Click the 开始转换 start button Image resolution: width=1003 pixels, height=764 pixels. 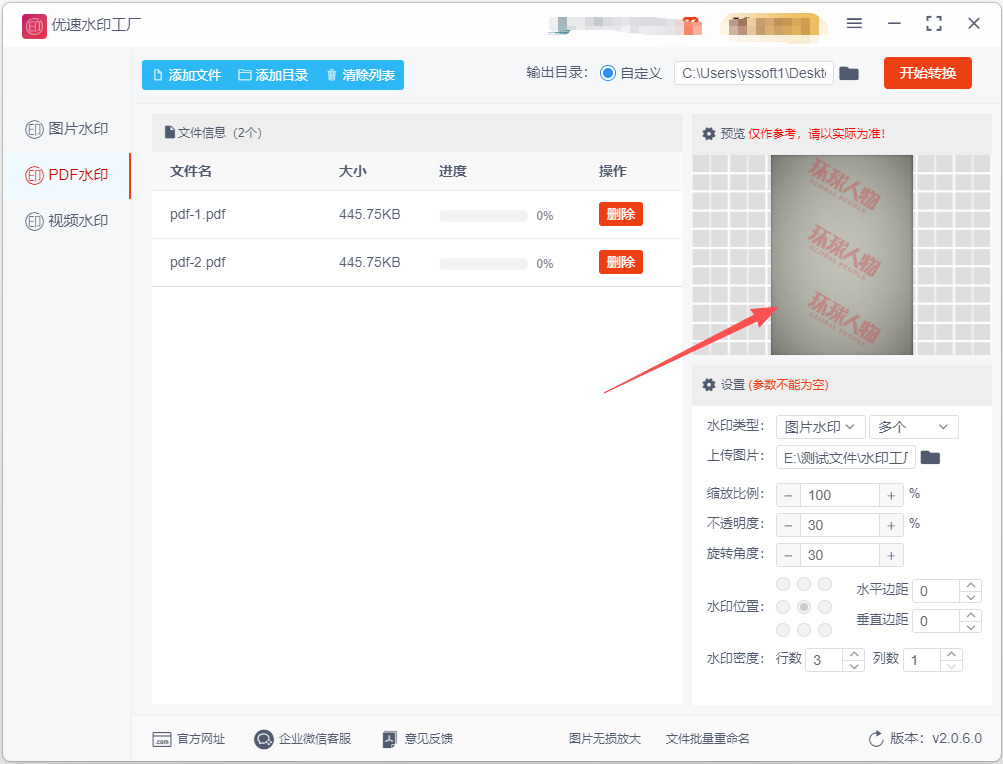click(928, 73)
